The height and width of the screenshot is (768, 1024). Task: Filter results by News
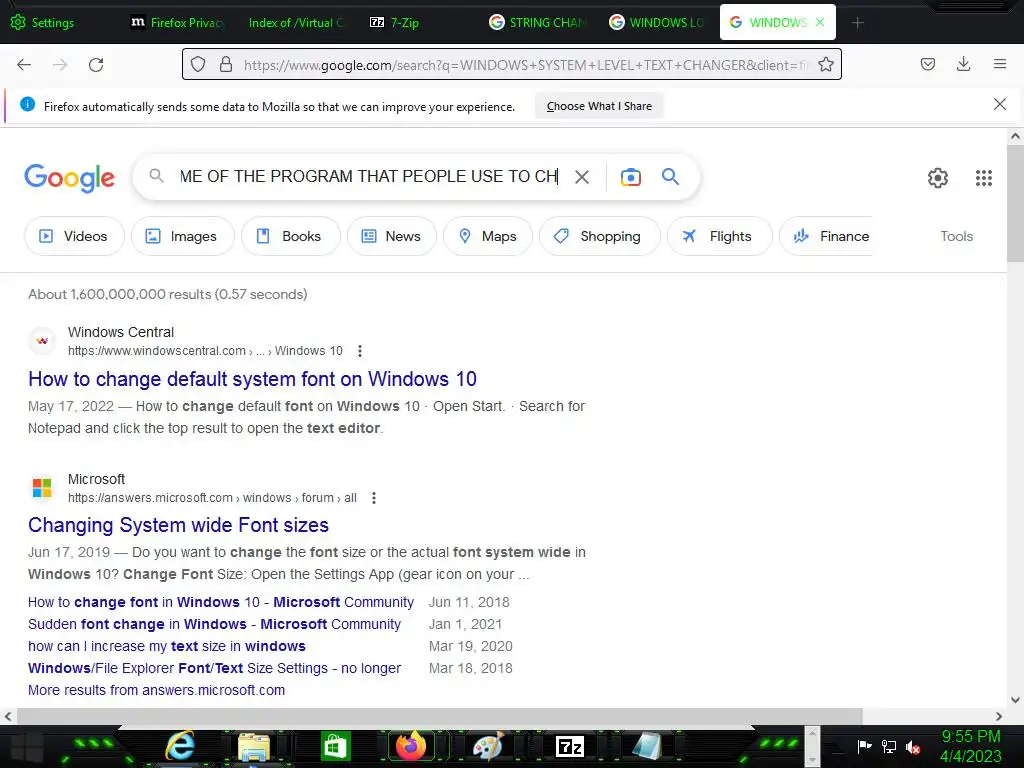pos(391,236)
